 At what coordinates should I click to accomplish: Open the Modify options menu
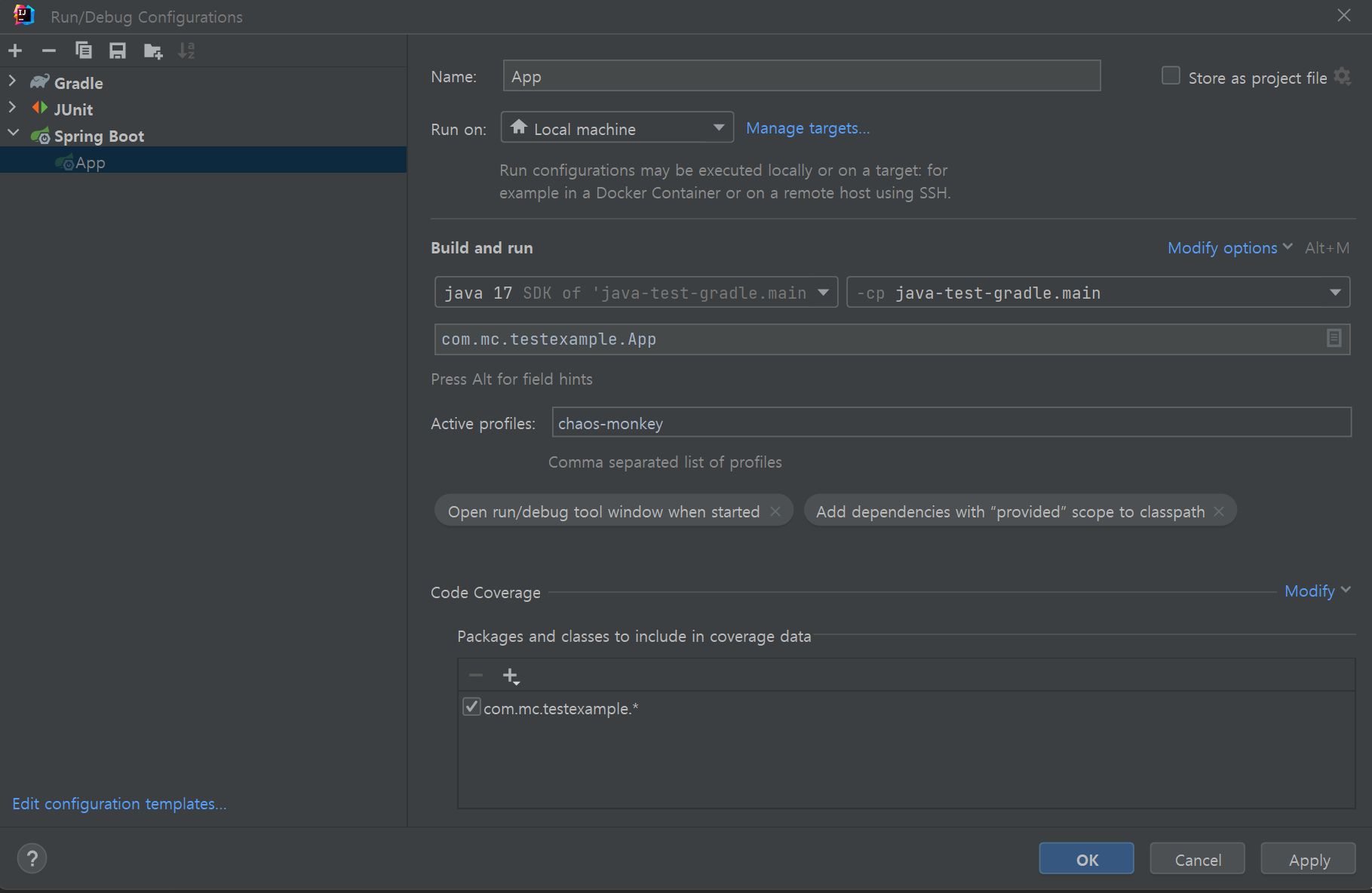coord(1229,247)
